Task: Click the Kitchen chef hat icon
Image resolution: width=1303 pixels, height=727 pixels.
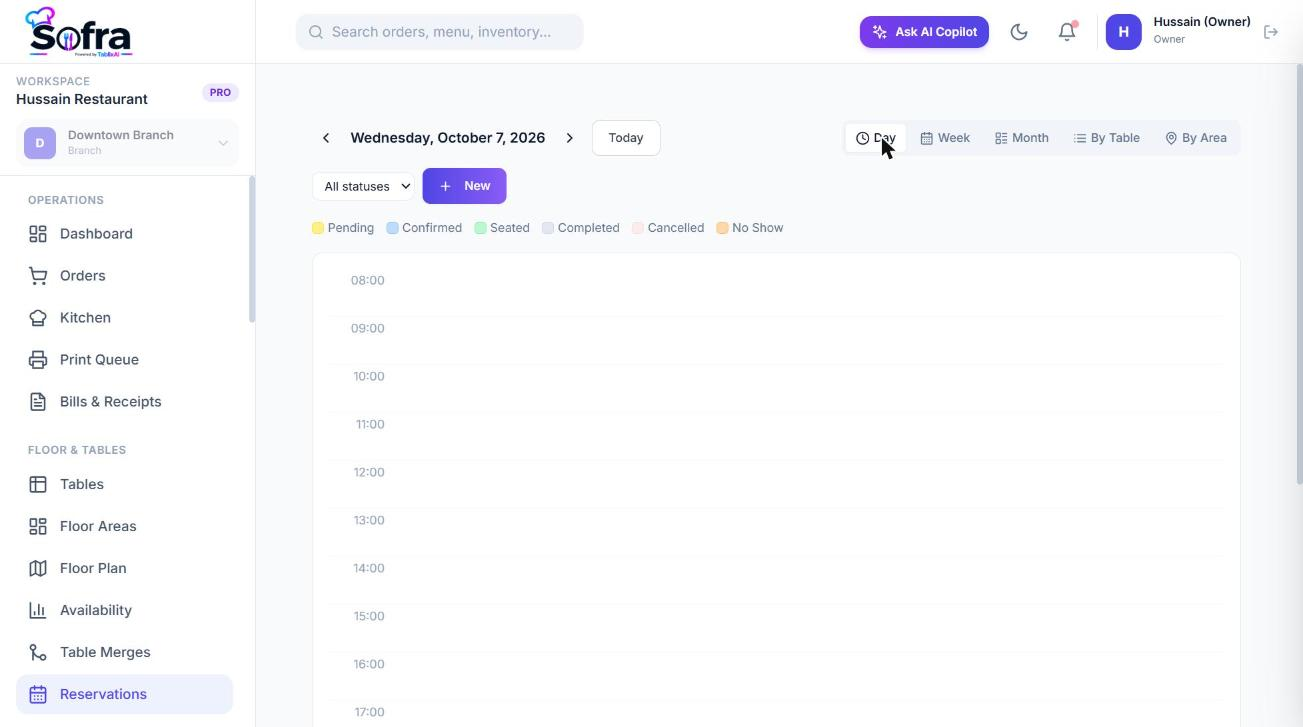Action: (x=38, y=318)
